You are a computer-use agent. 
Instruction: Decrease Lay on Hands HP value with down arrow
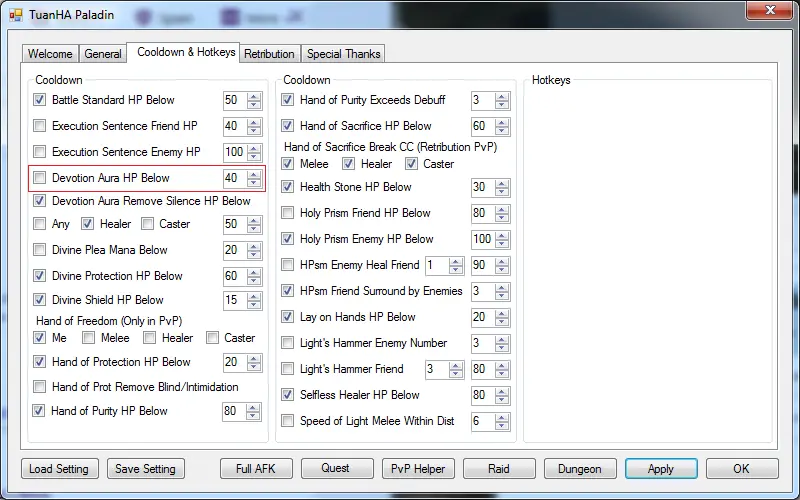[x=501, y=321]
